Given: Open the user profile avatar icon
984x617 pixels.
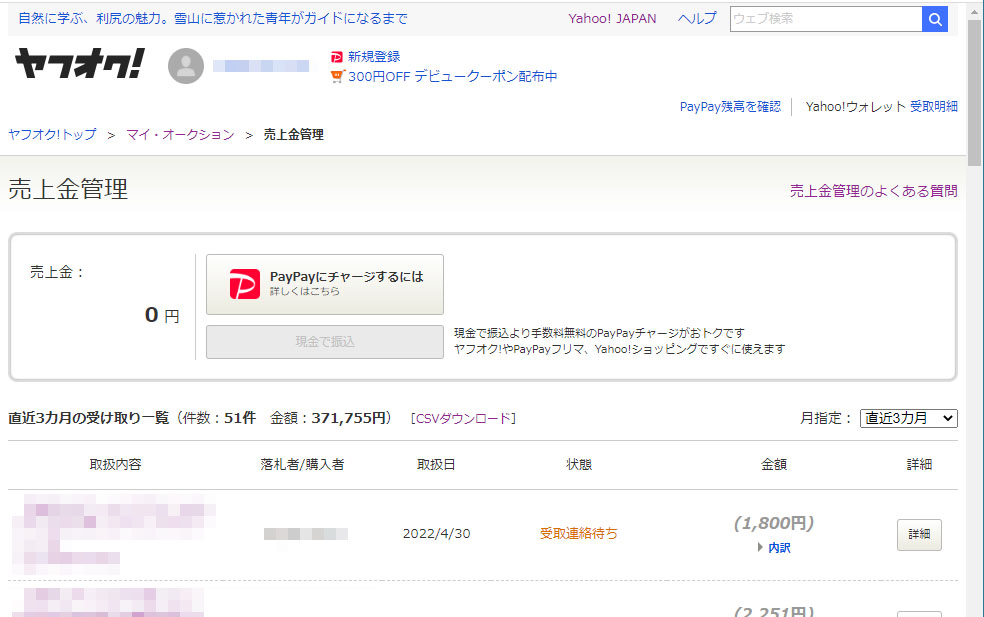Looking at the screenshot, I should (186, 66).
